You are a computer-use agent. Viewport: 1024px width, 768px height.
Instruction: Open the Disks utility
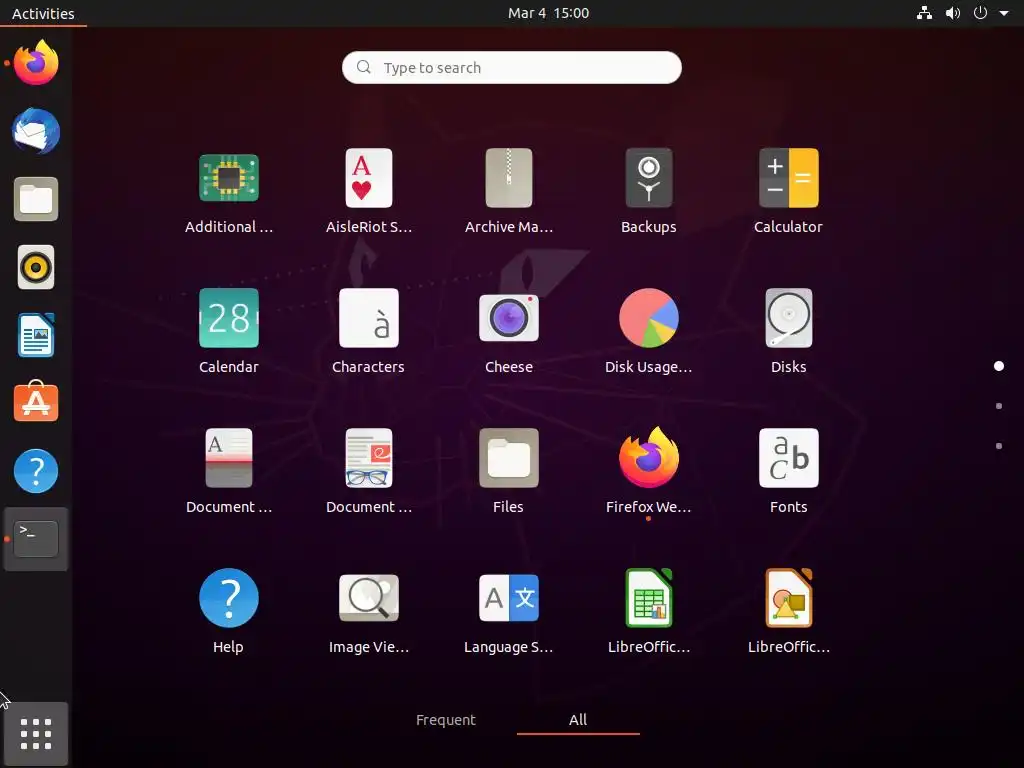pos(788,318)
